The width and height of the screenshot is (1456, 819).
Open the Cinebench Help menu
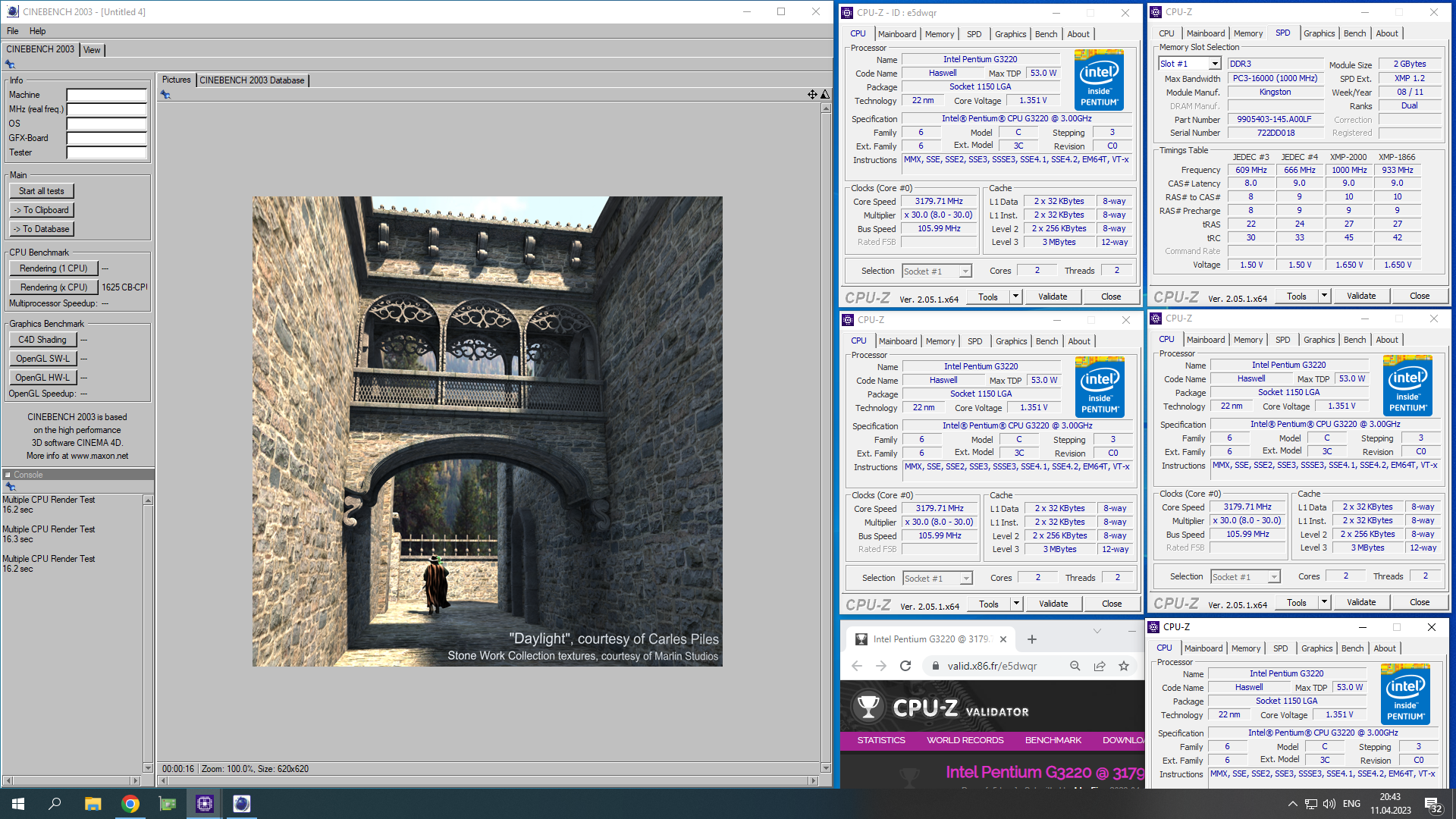[38, 31]
